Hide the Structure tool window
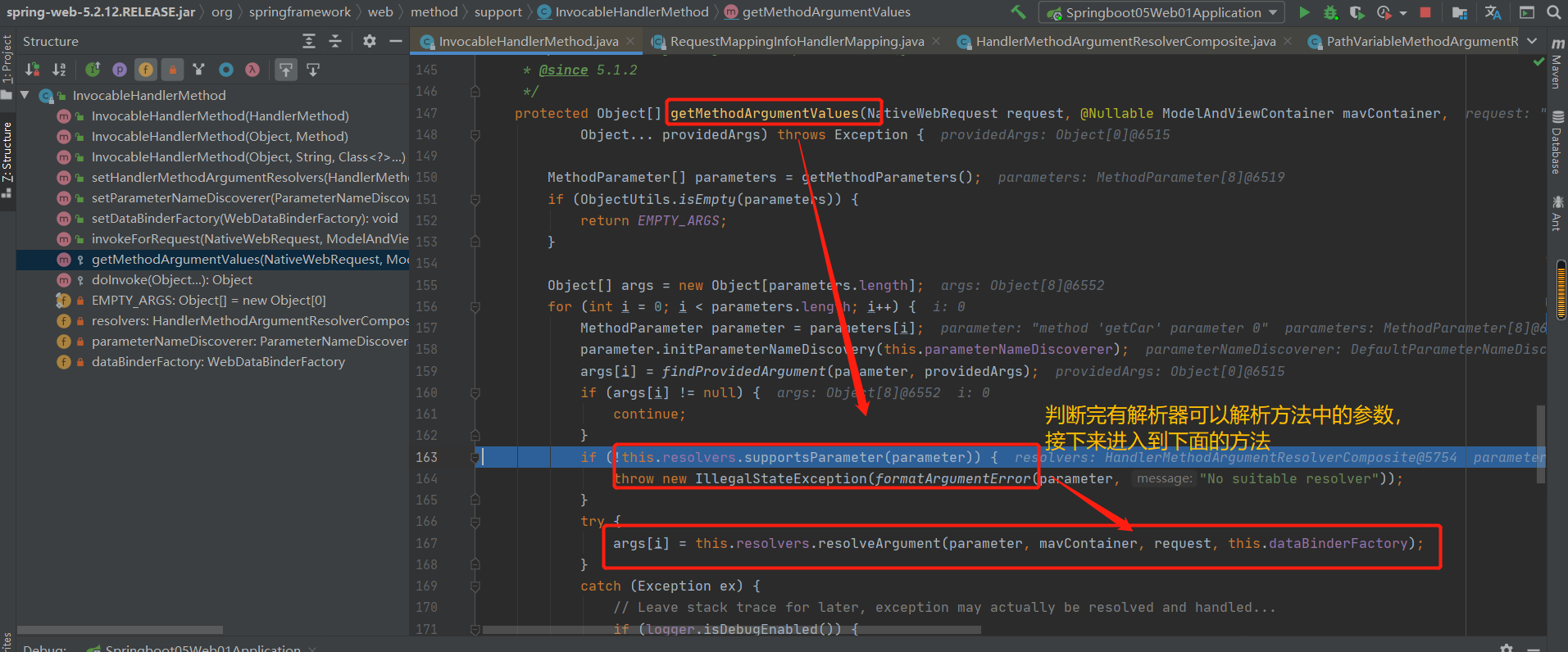 (396, 41)
